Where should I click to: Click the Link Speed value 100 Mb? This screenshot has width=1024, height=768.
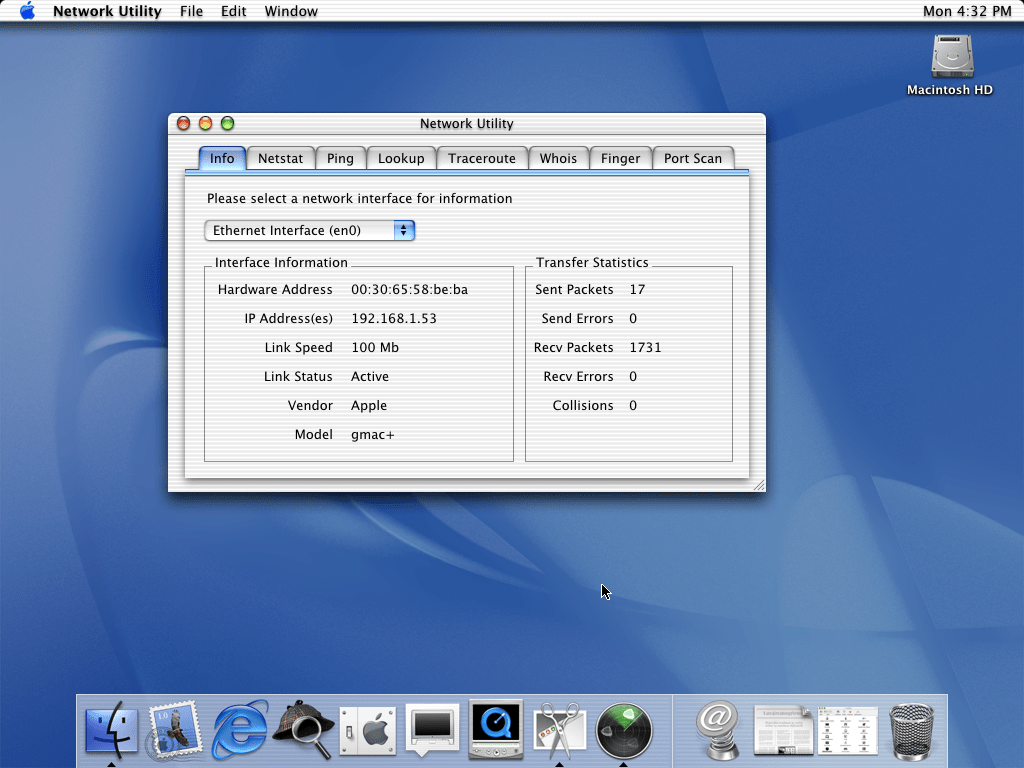[x=375, y=347]
